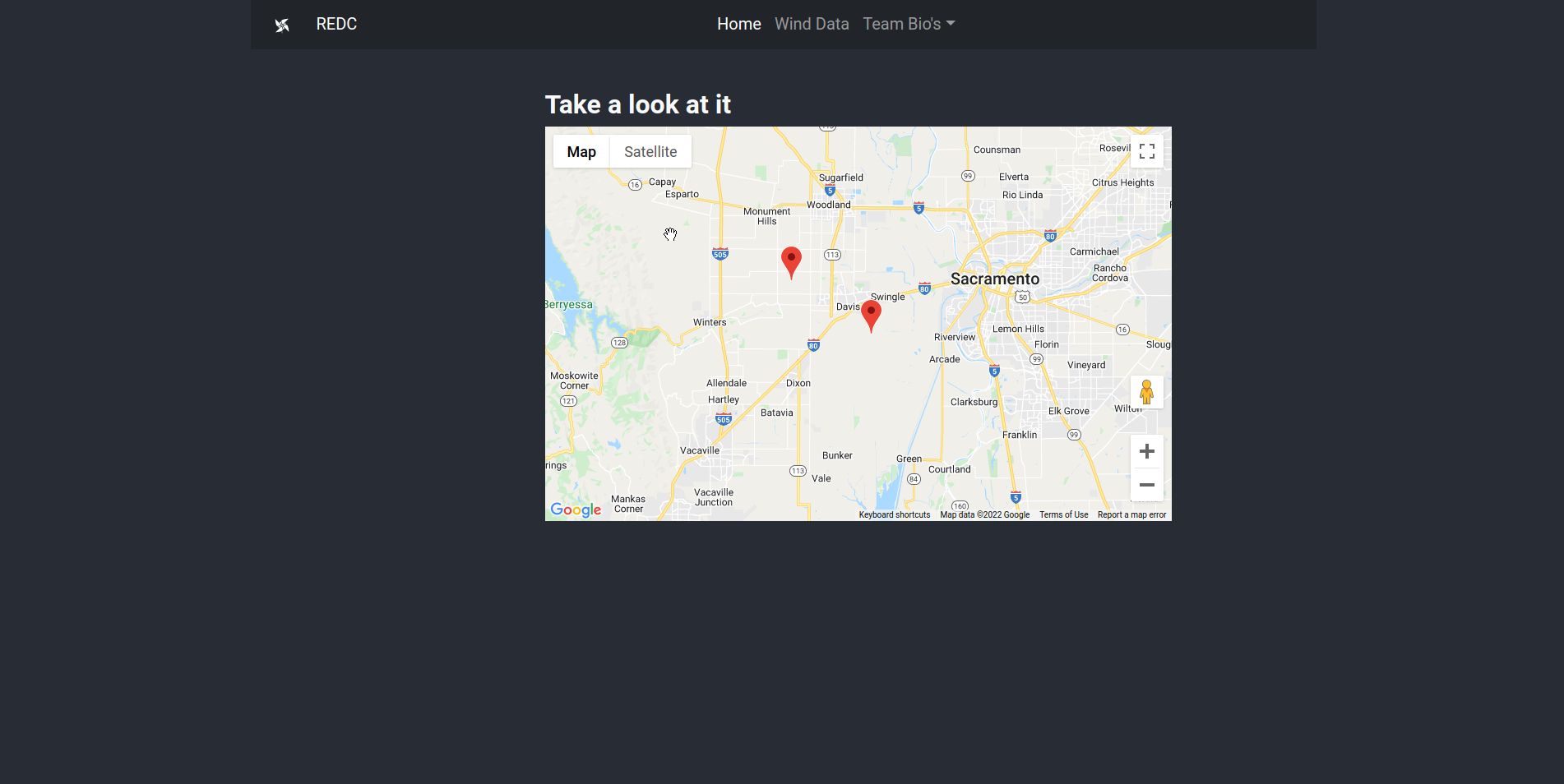
Task: Zoom out on the map
Action: click(x=1147, y=485)
